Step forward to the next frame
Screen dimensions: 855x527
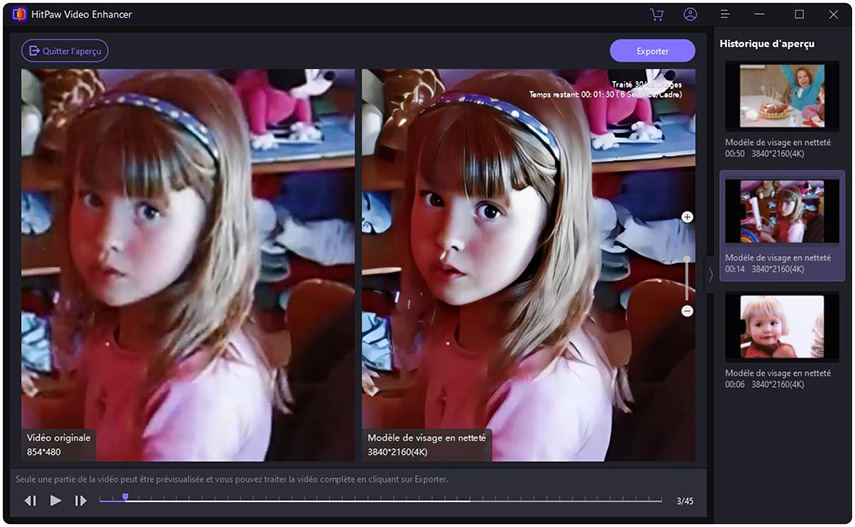point(81,500)
